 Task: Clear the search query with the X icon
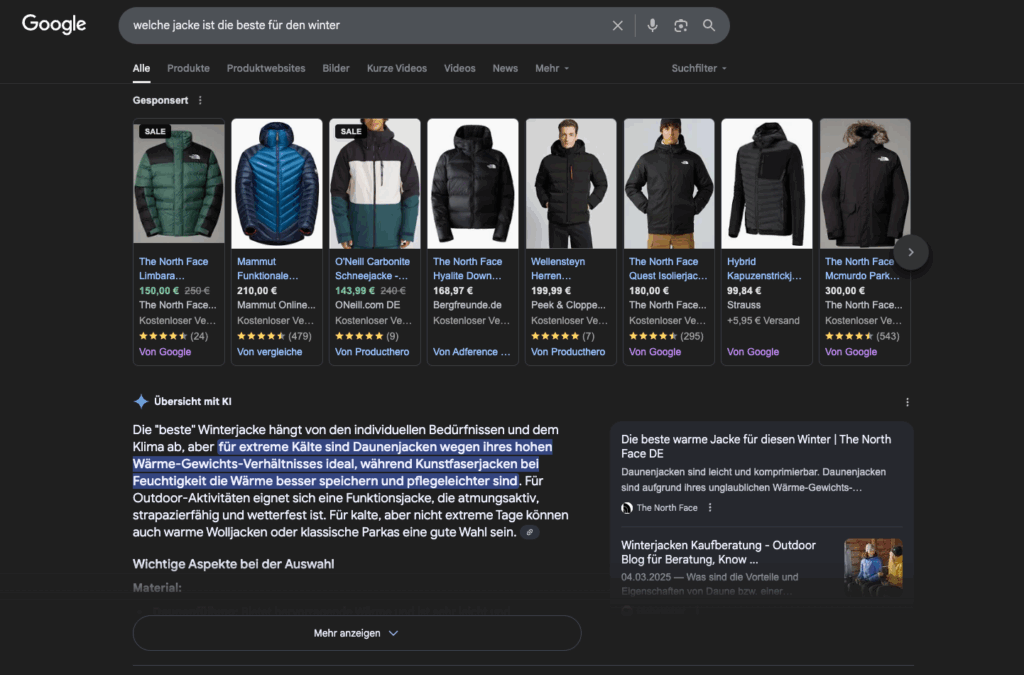[617, 25]
